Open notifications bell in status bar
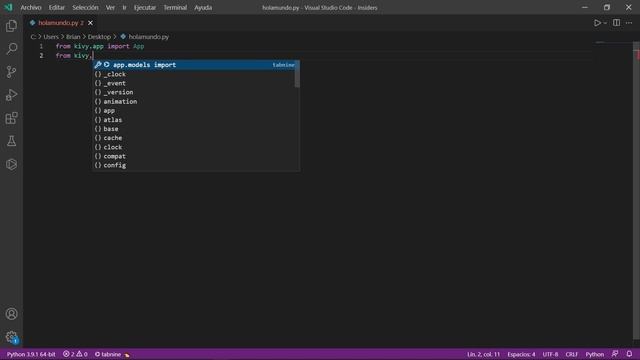 pos(629,354)
